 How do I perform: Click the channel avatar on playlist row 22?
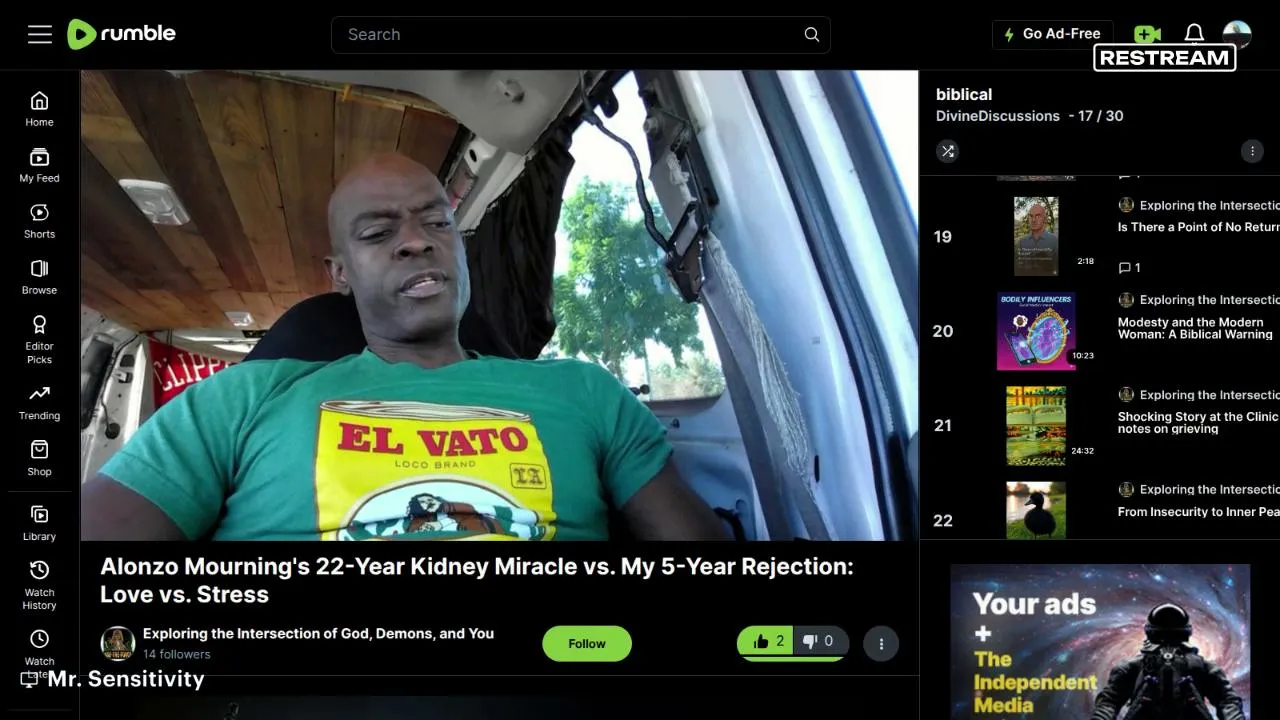(1126, 490)
